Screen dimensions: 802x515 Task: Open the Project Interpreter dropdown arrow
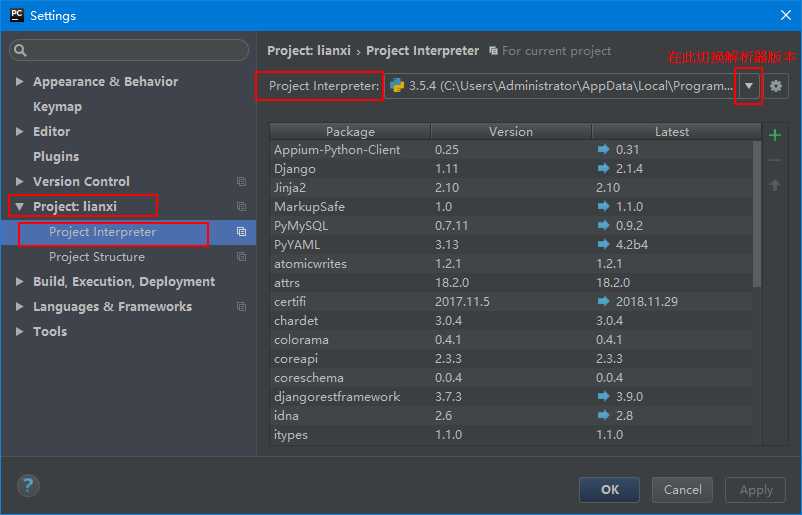coord(748,86)
